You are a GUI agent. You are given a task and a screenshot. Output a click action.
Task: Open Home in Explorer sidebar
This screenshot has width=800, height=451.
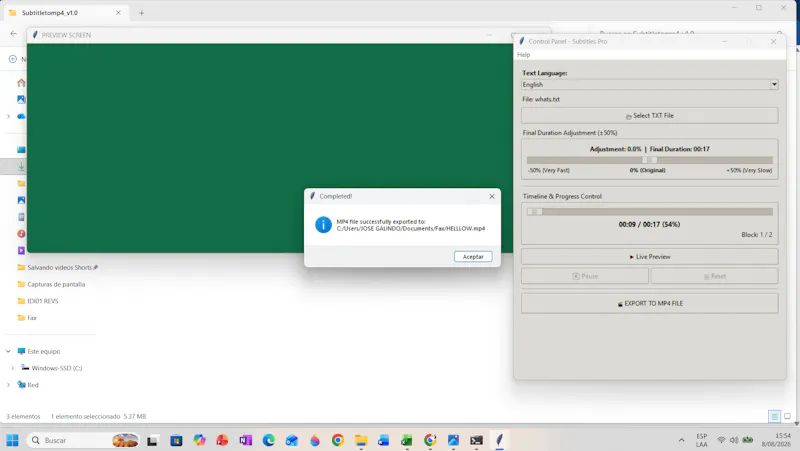pos(21,83)
